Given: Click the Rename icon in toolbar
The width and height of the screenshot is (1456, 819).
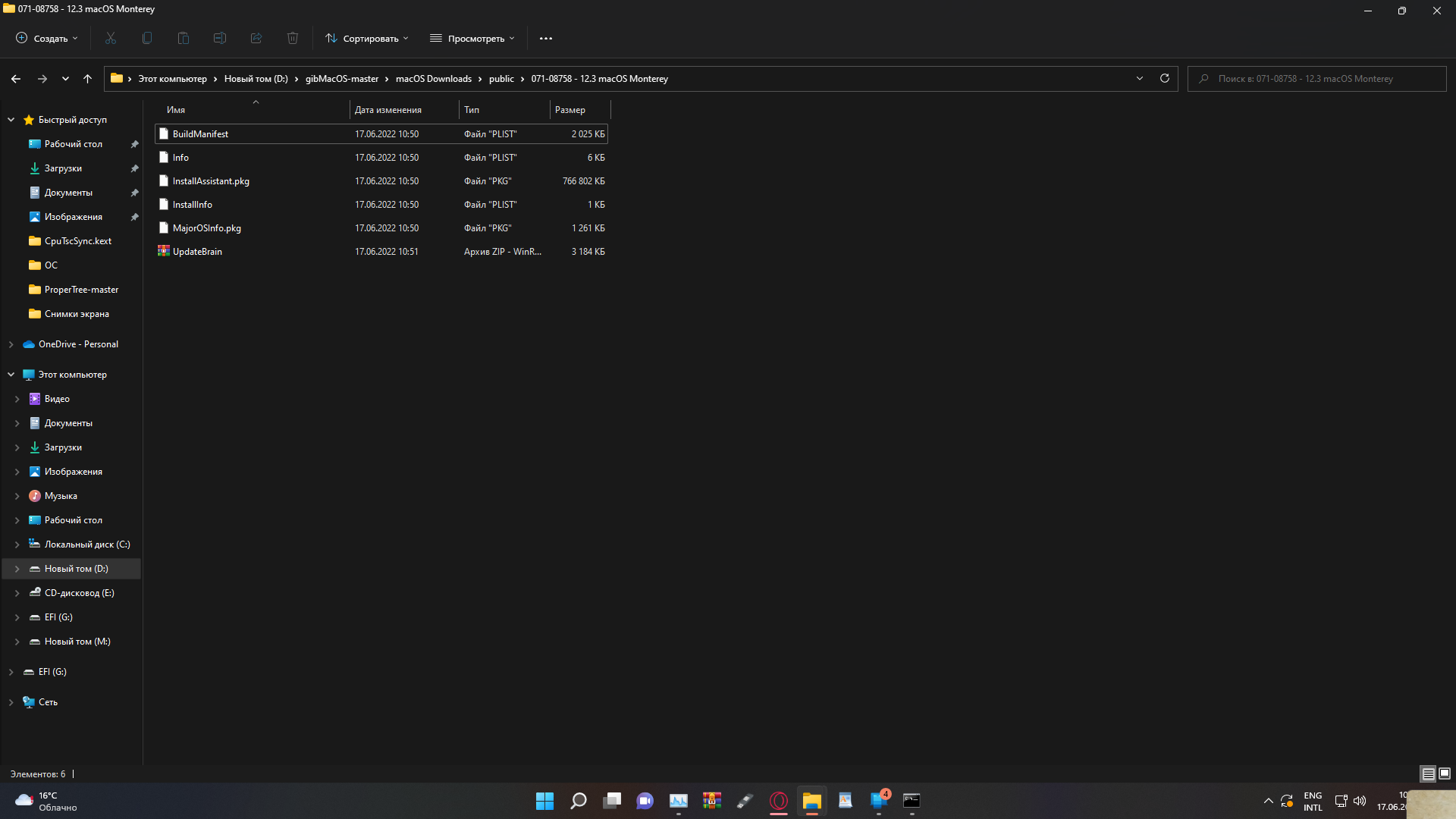Looking at the screenshot, I should click(220, 38).
